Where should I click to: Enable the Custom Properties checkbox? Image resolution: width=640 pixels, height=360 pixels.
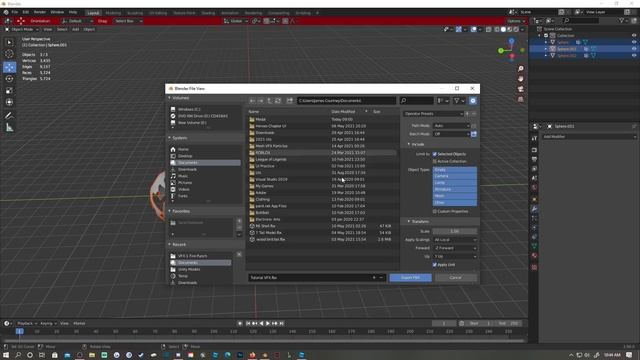point(435,211)
